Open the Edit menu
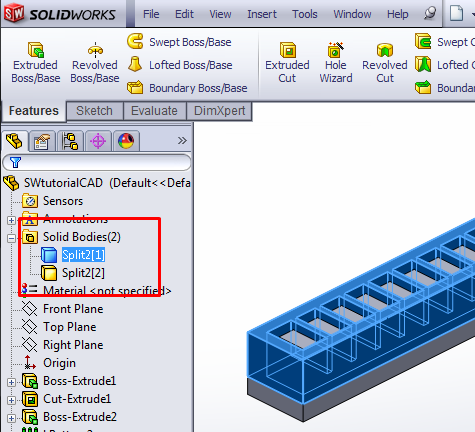The width and height of the screenshot is (475, 432). point(184,14)
